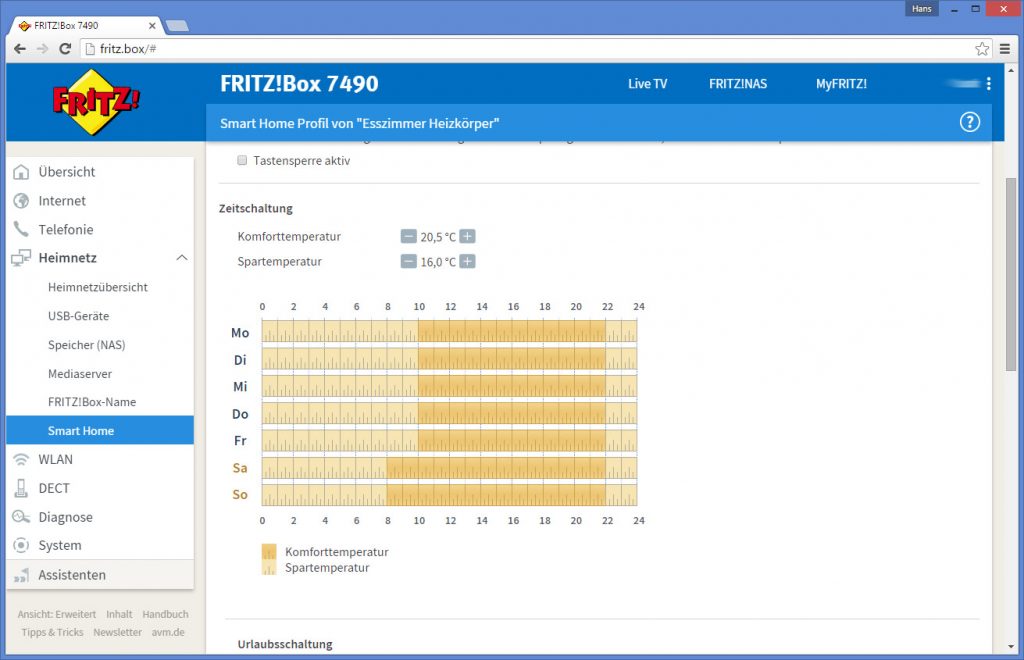Select the Übersicht house icon
1024x660 pixels.
click(23, 171)
